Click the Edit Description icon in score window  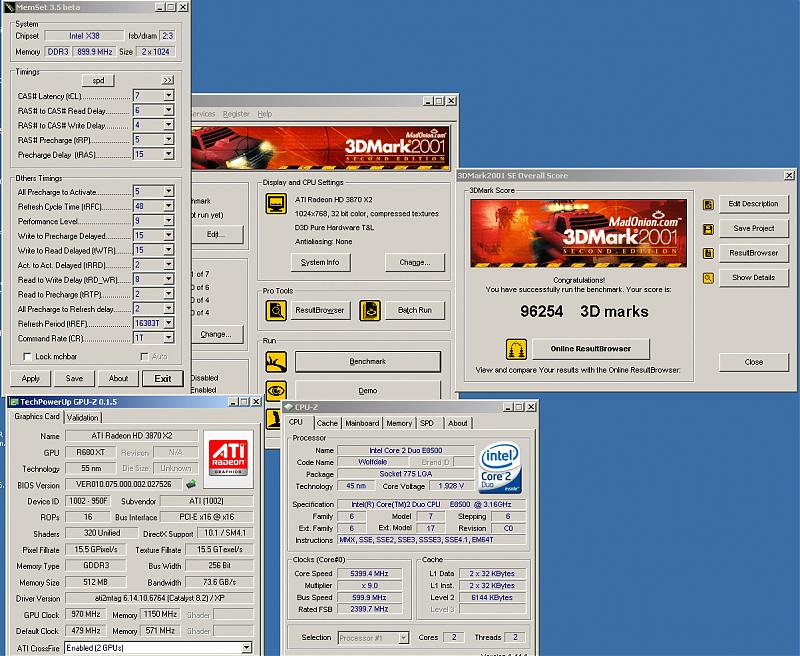708,205
